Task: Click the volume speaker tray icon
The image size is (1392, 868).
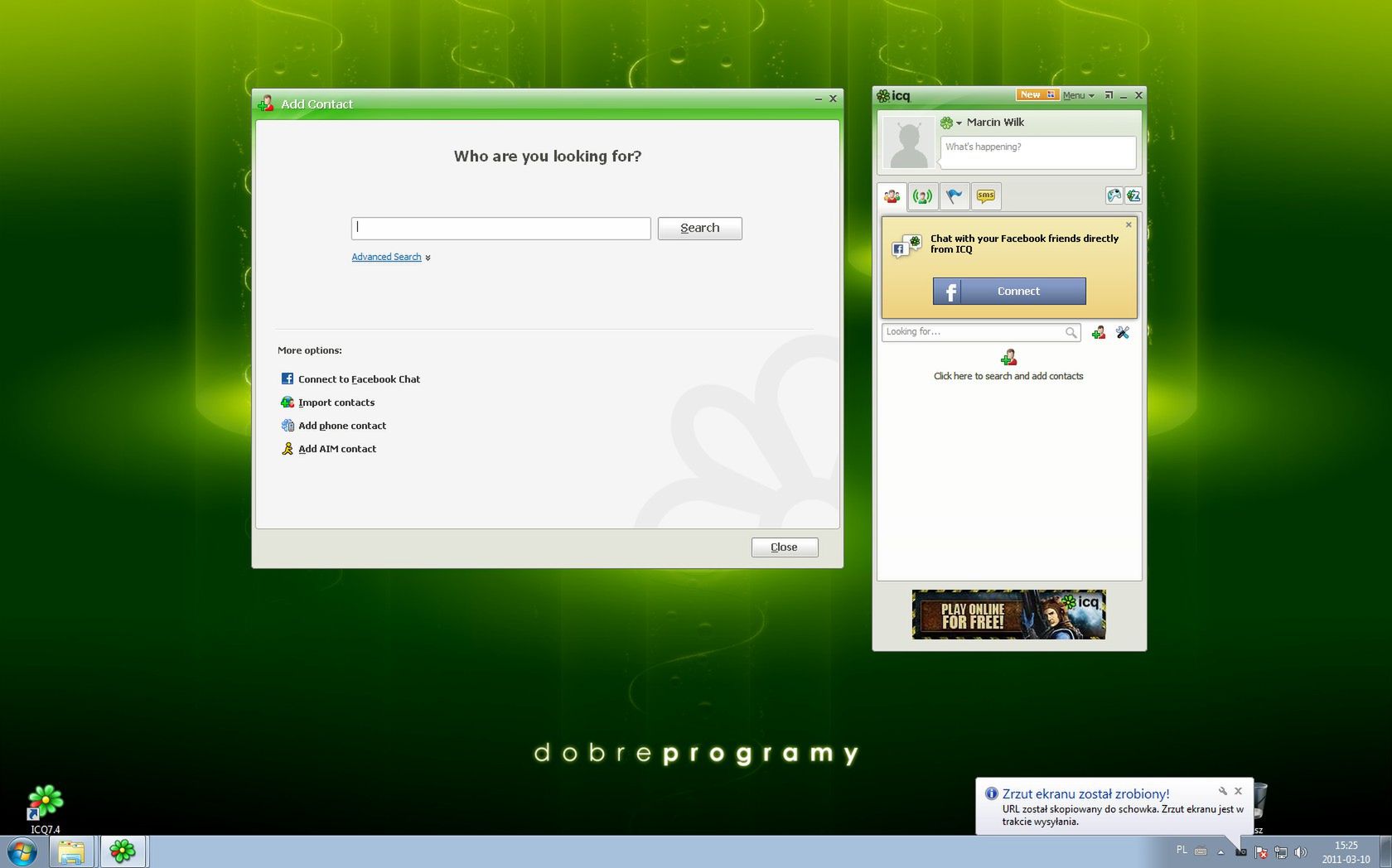Action: pyautogui.click(x=1300, y=851)
